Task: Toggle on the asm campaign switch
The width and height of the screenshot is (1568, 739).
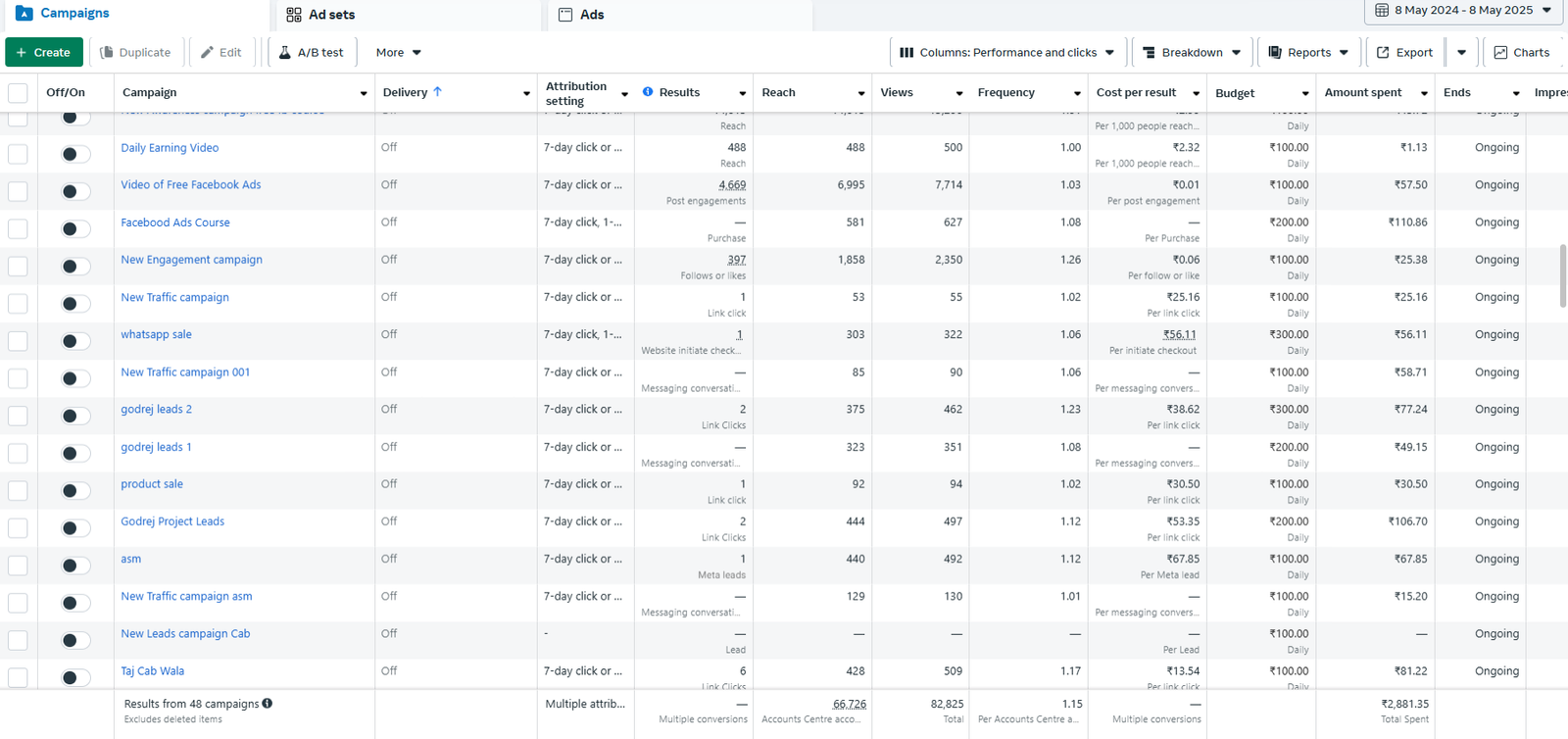Action: pyautogui.click(x=75, y=566)
